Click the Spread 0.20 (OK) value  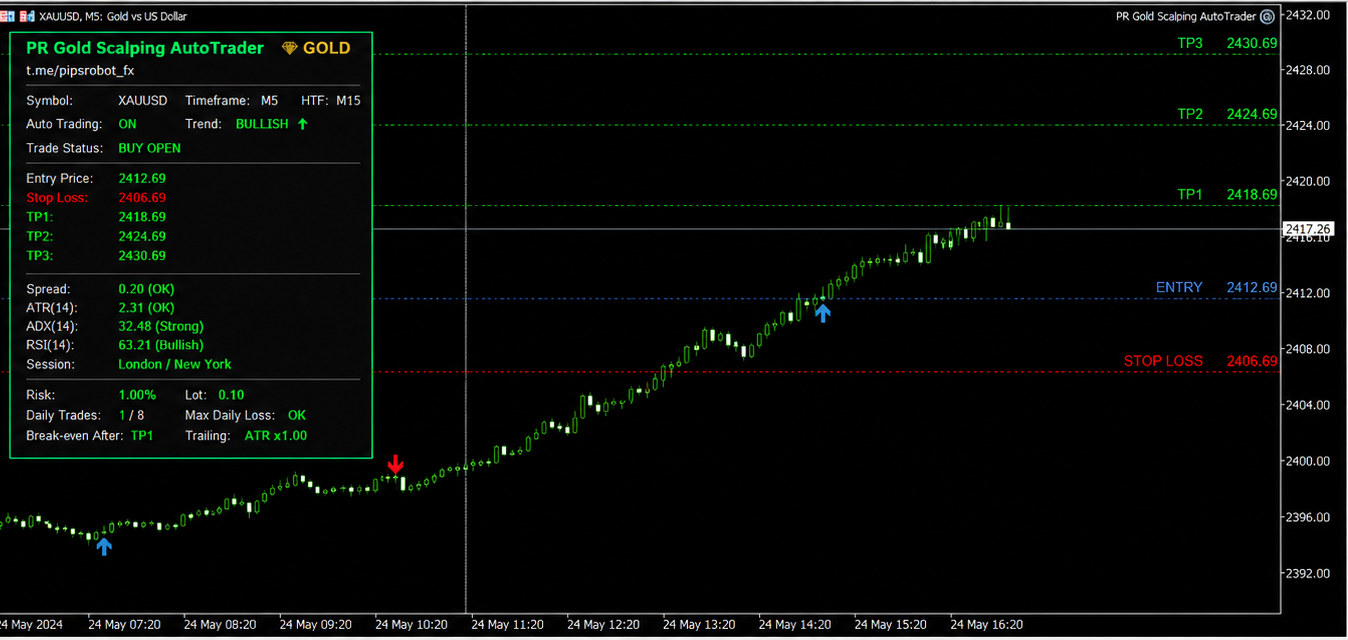tap(148, 289)
